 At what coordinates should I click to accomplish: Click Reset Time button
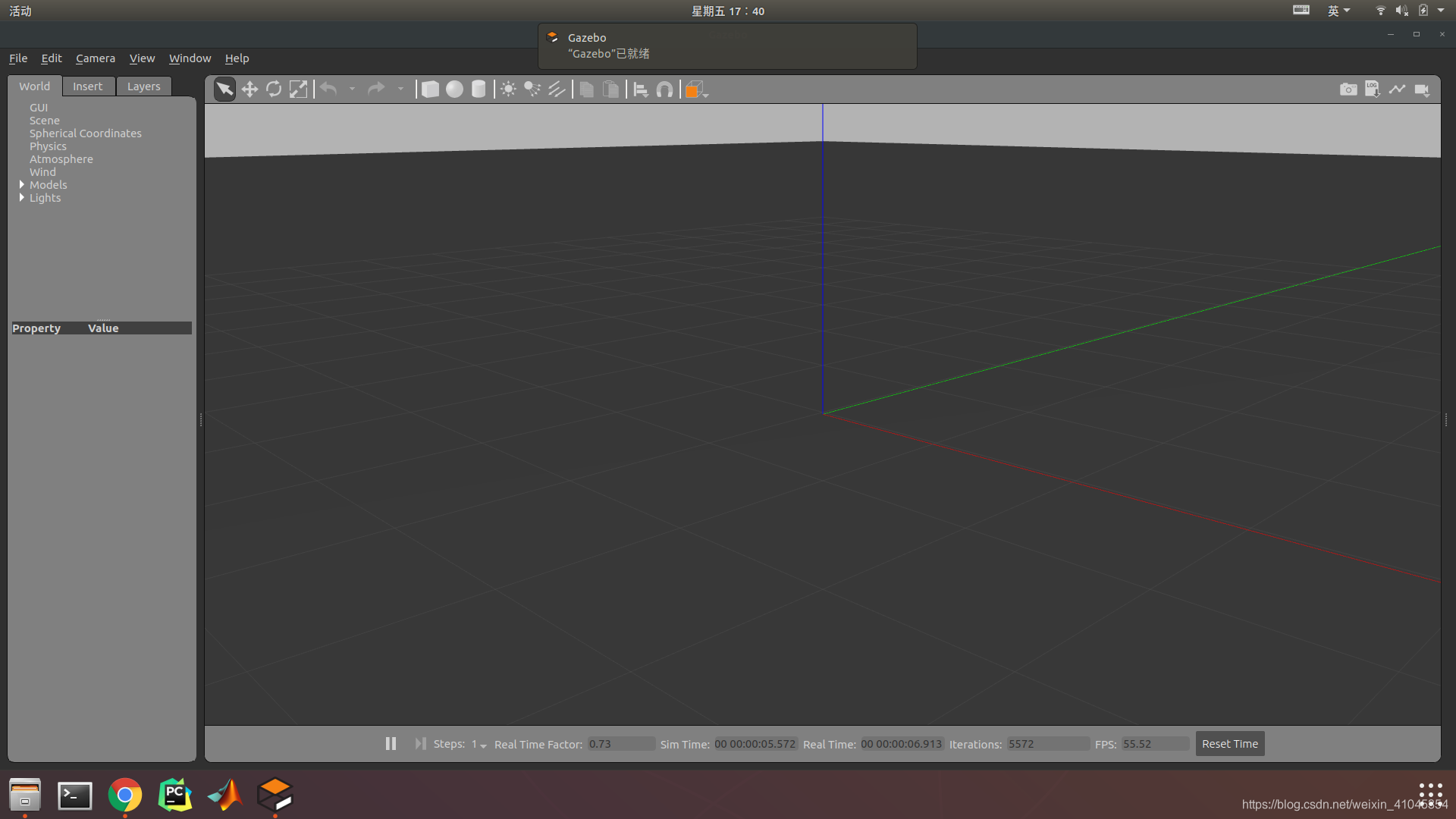click(x=1229, y=743)
